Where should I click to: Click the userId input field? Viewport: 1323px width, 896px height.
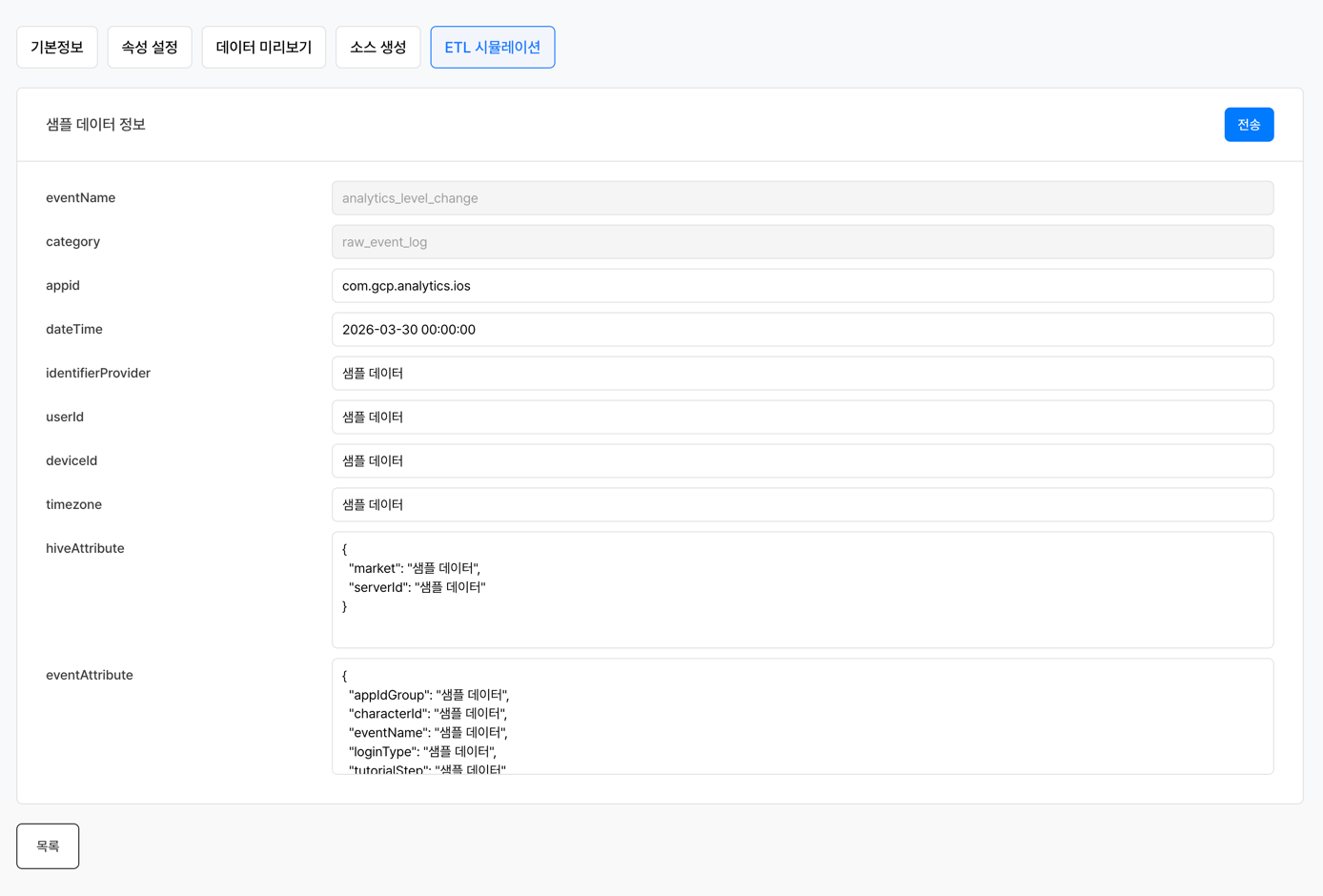click(802, 417)
